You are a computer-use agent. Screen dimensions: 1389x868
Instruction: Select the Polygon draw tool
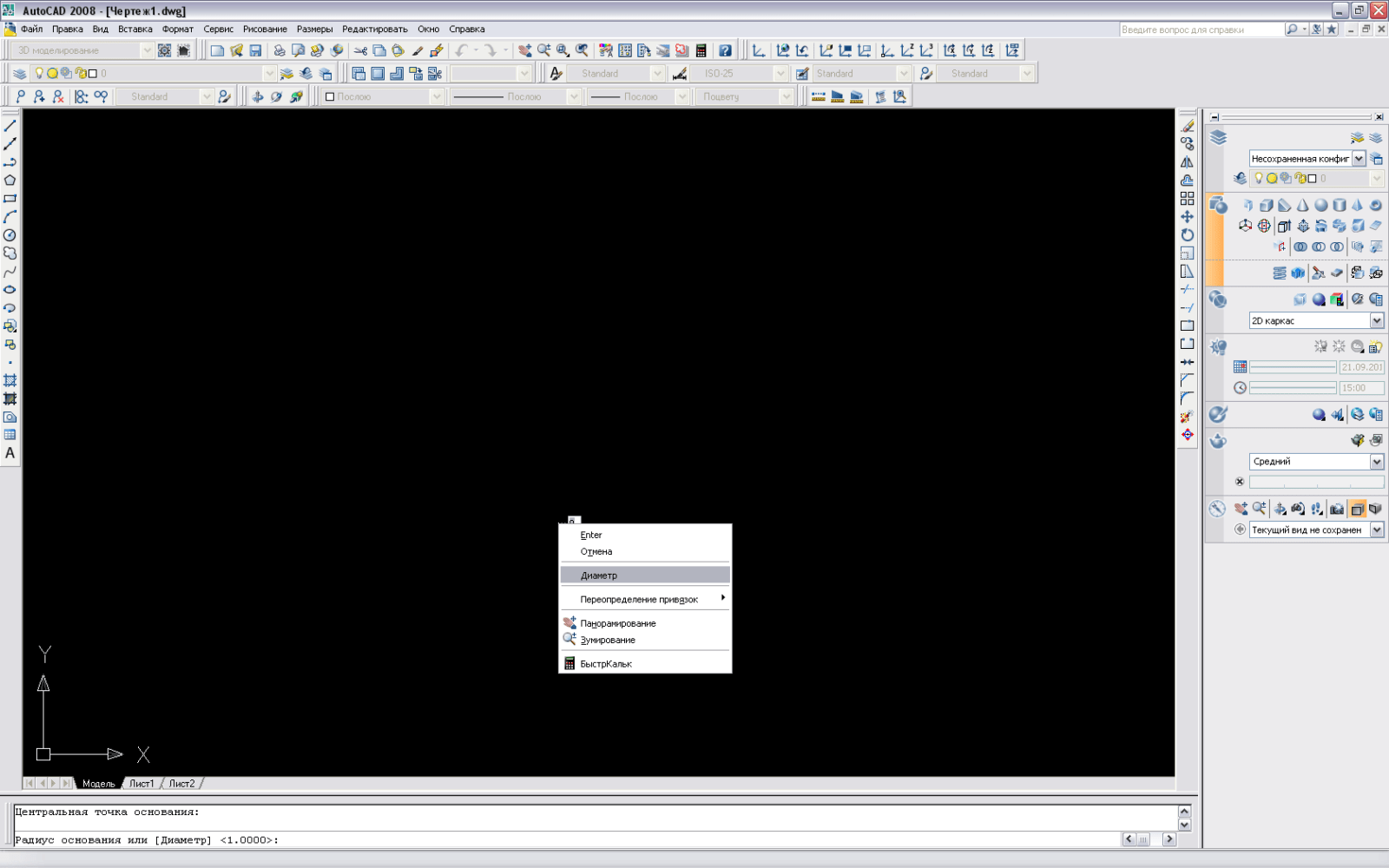click(x=10, y=181)
